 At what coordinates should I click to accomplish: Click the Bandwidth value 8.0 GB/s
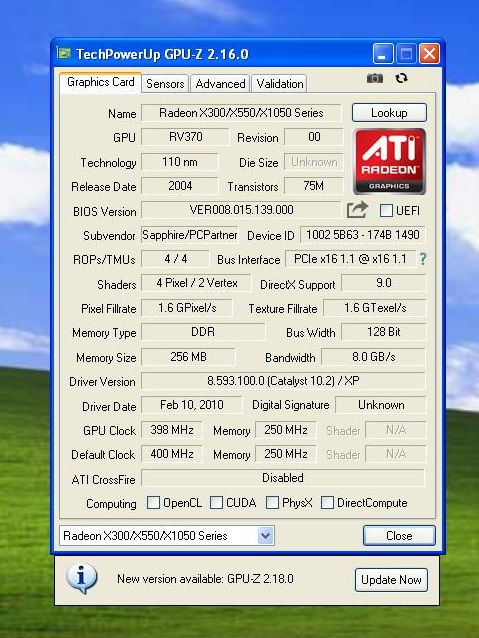[x=373, y=357]
